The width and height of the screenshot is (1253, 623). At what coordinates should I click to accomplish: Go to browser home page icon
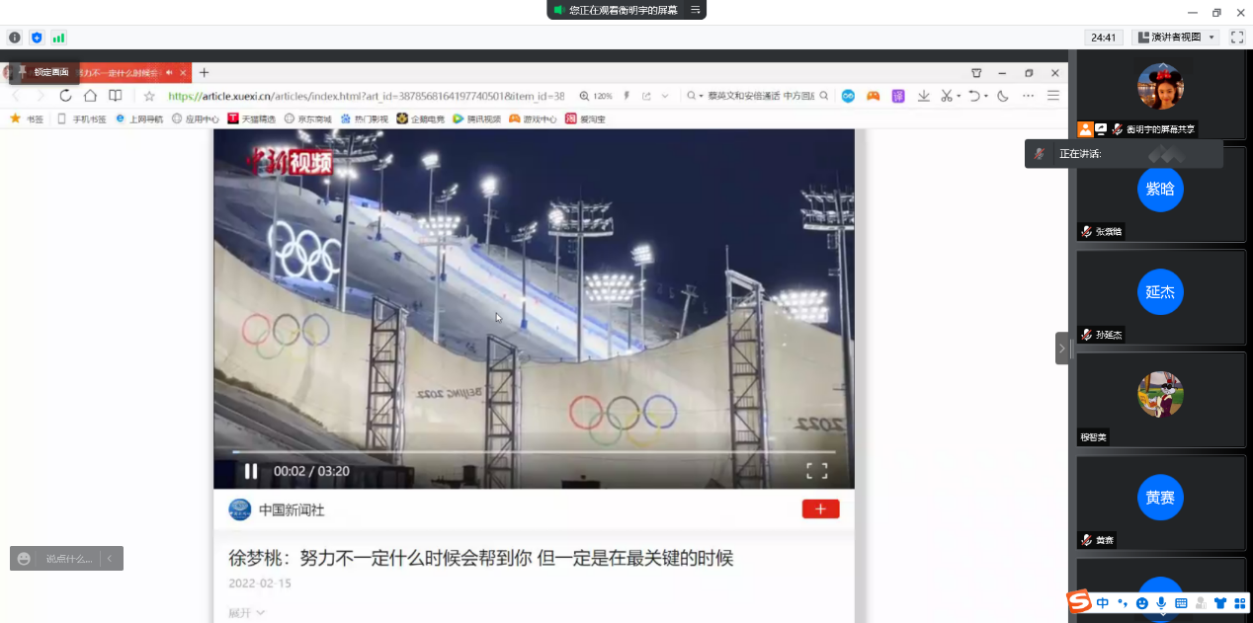click(x=90, y=96)
